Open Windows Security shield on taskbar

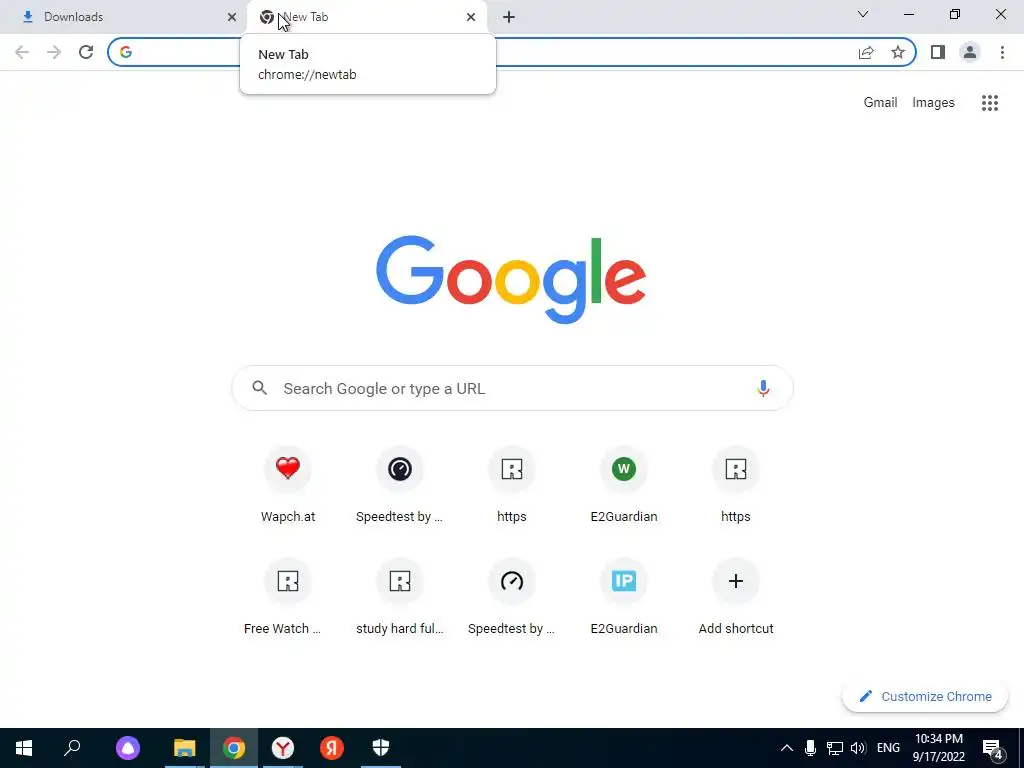(x=381, y=748)
